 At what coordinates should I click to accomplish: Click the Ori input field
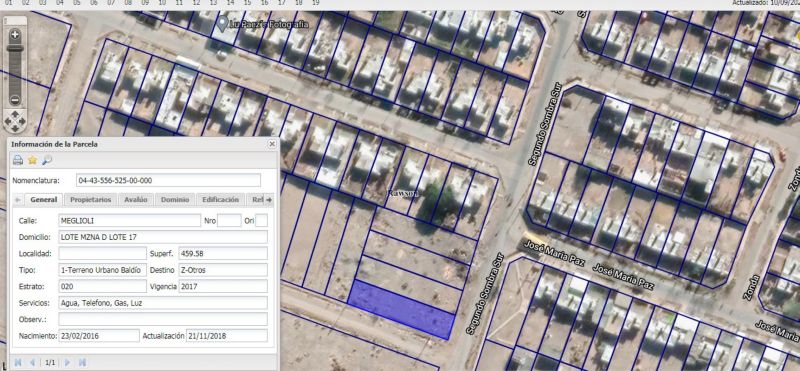pyautogui.click(x=261, y=220)
